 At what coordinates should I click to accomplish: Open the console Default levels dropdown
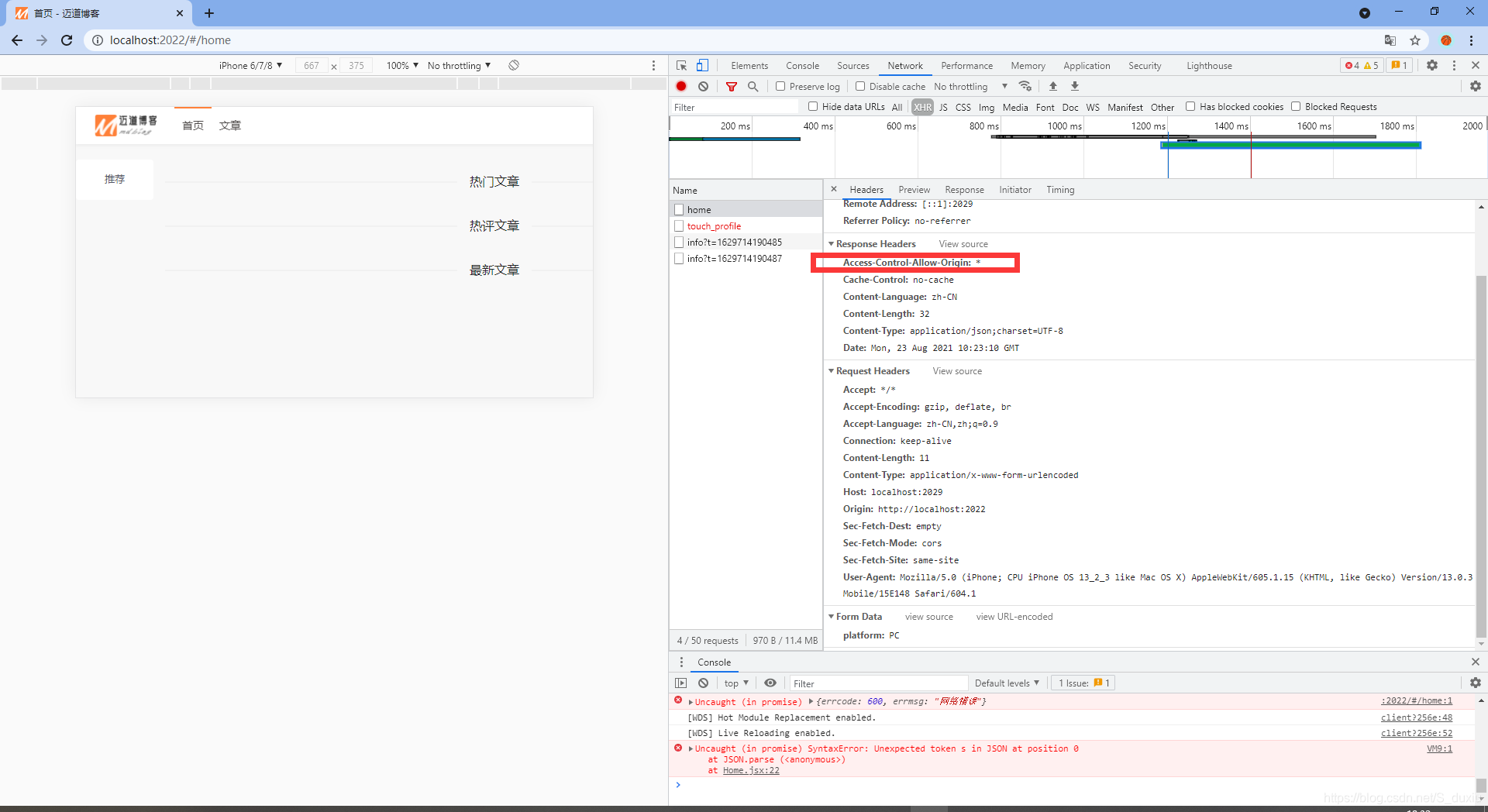coord(1007,683)
